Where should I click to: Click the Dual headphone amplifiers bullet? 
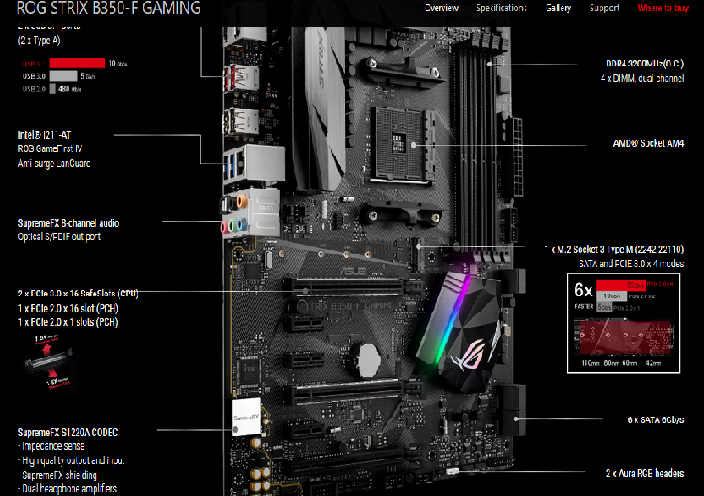click(67, 488)
